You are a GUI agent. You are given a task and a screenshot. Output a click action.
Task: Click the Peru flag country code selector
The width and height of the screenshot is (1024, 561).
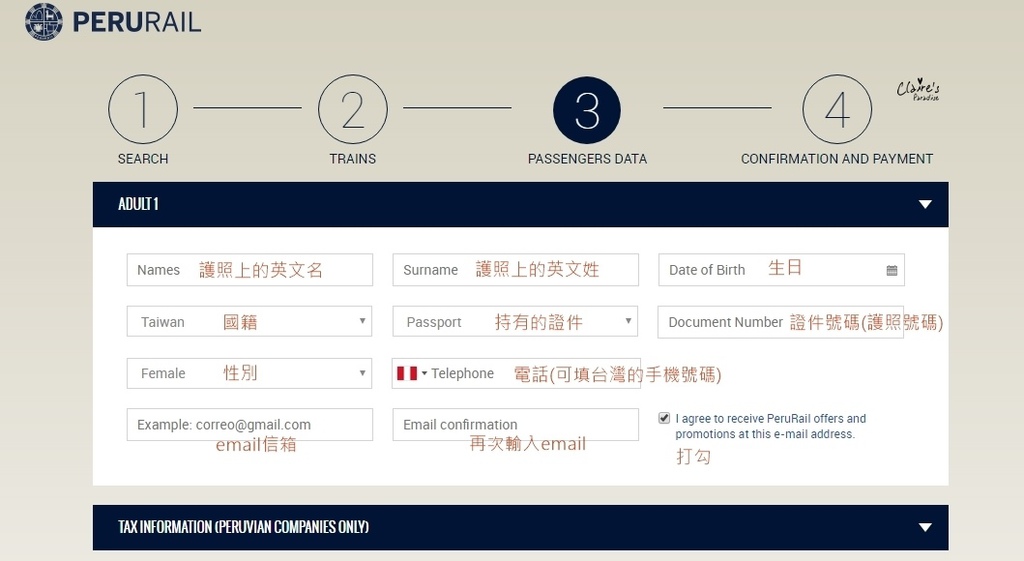pyautogui.click(x=411, y=373)
